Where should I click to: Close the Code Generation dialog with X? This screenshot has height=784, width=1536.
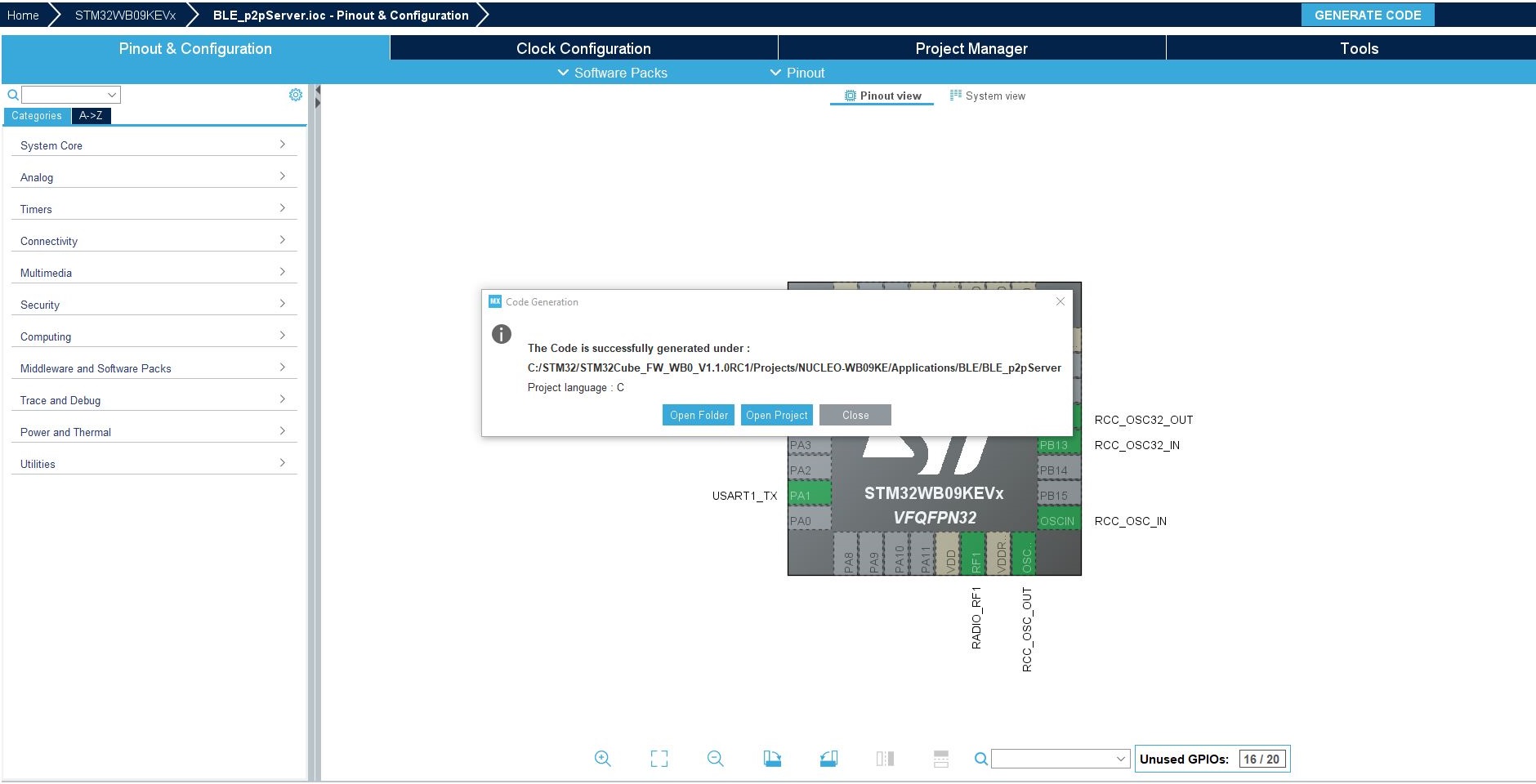point(1060,301)
